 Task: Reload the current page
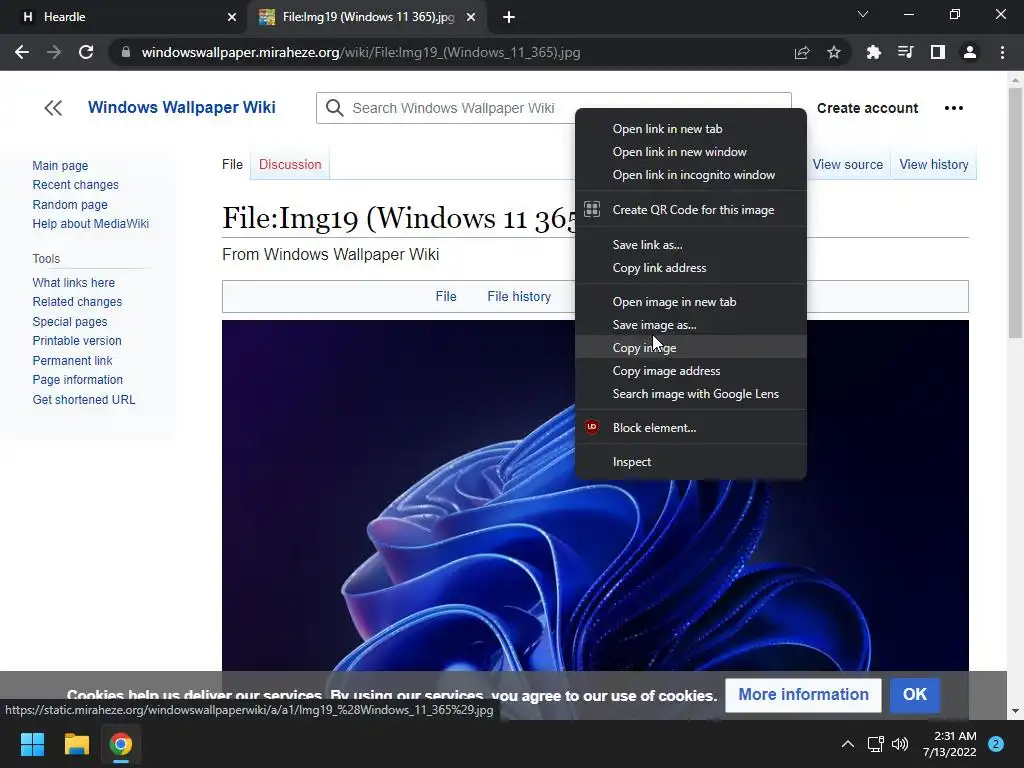coord(86,52)
